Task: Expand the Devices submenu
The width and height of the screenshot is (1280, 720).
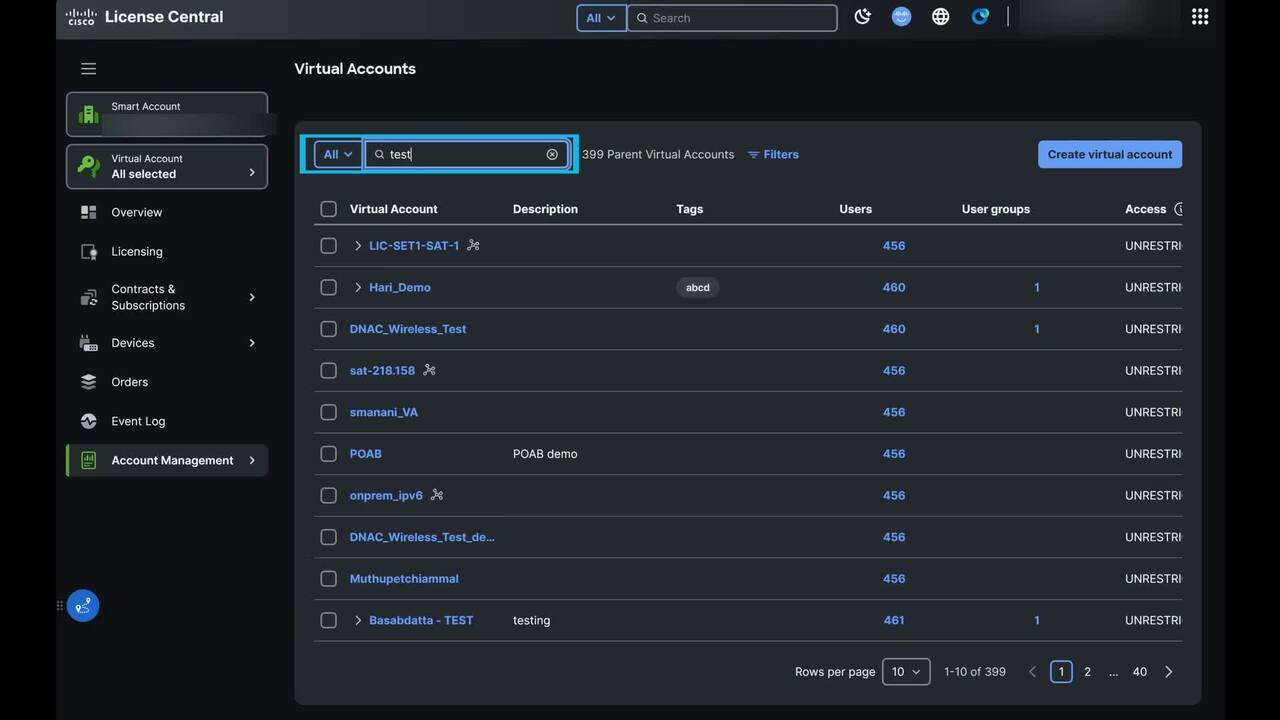Action: coord(252,343)
